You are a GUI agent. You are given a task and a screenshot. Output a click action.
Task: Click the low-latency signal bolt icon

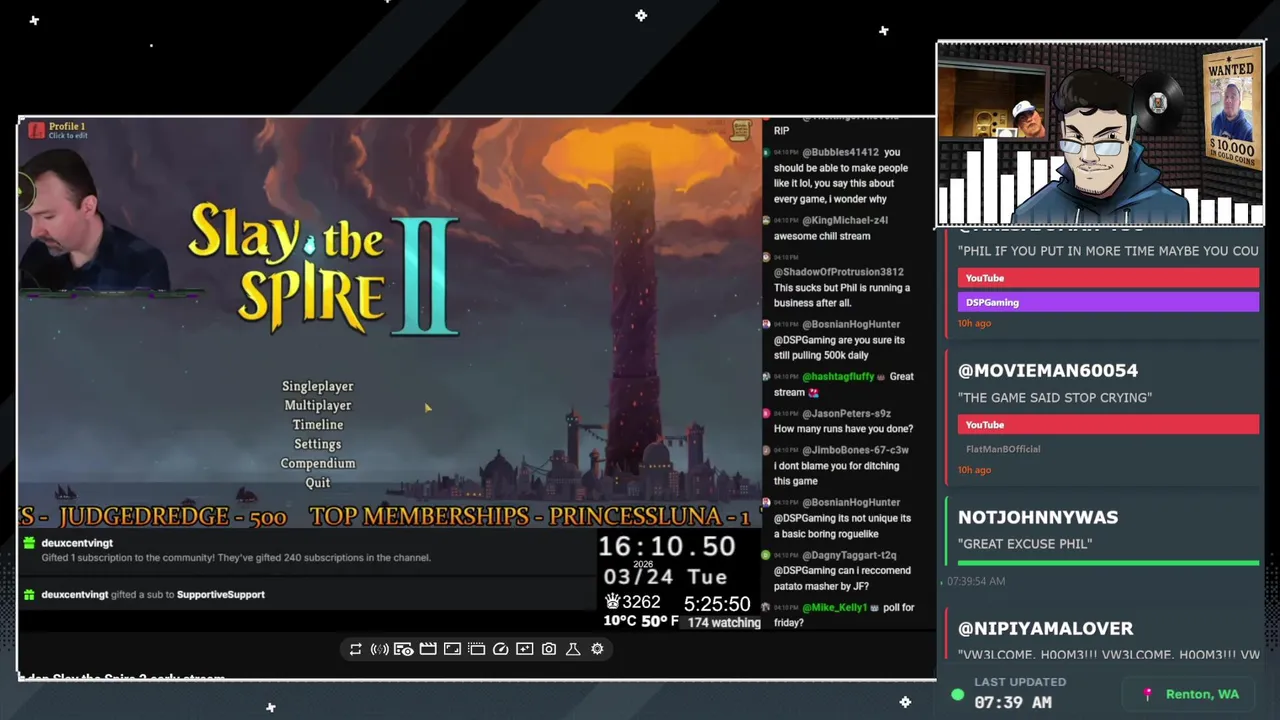380,649
